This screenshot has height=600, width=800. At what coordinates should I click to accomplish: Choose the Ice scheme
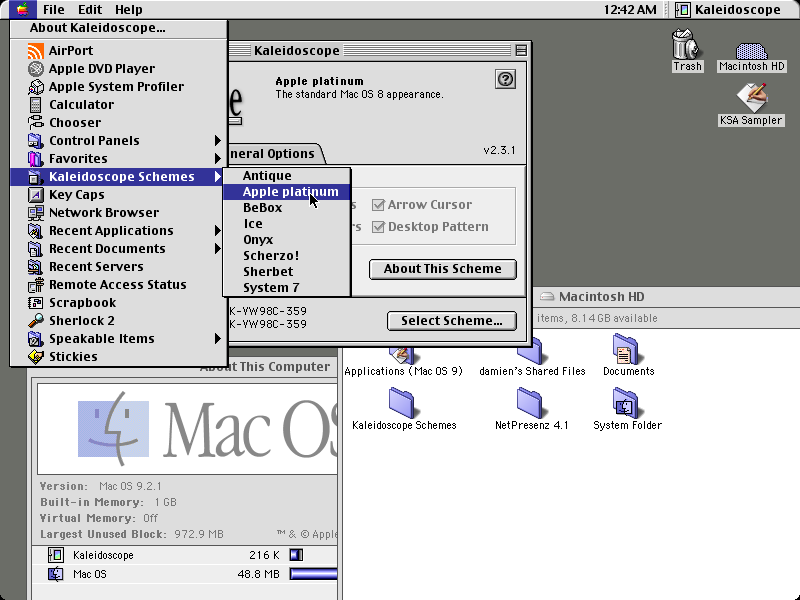tap(287, 223)
